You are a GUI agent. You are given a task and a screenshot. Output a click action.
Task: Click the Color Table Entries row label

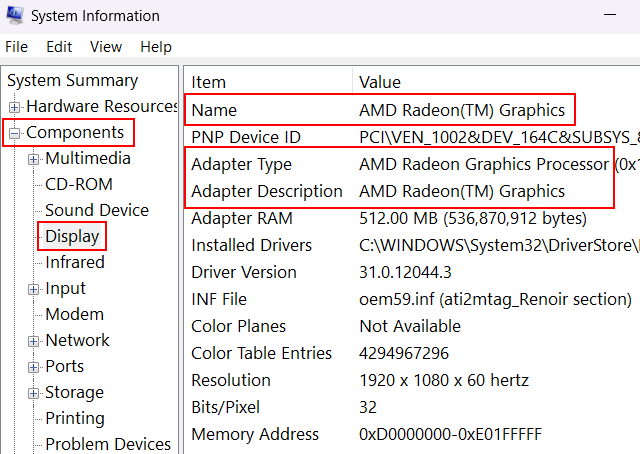262,353
